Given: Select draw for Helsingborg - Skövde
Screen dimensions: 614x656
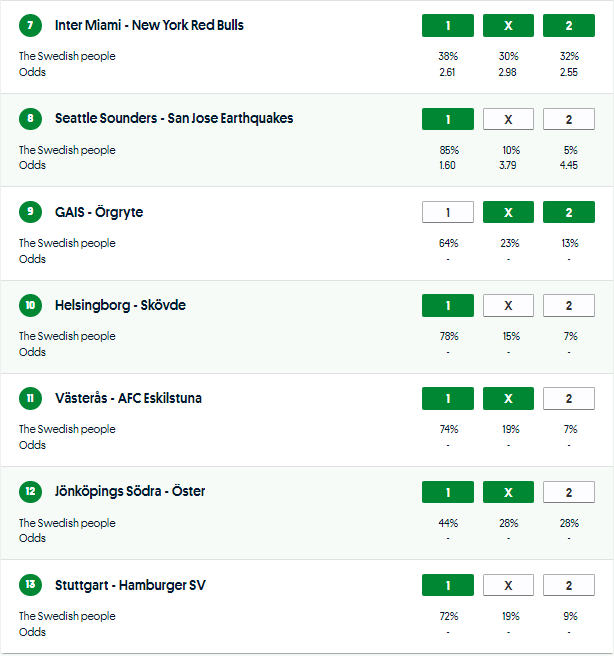Looking at the screenshot, I should tap(508, 306).
